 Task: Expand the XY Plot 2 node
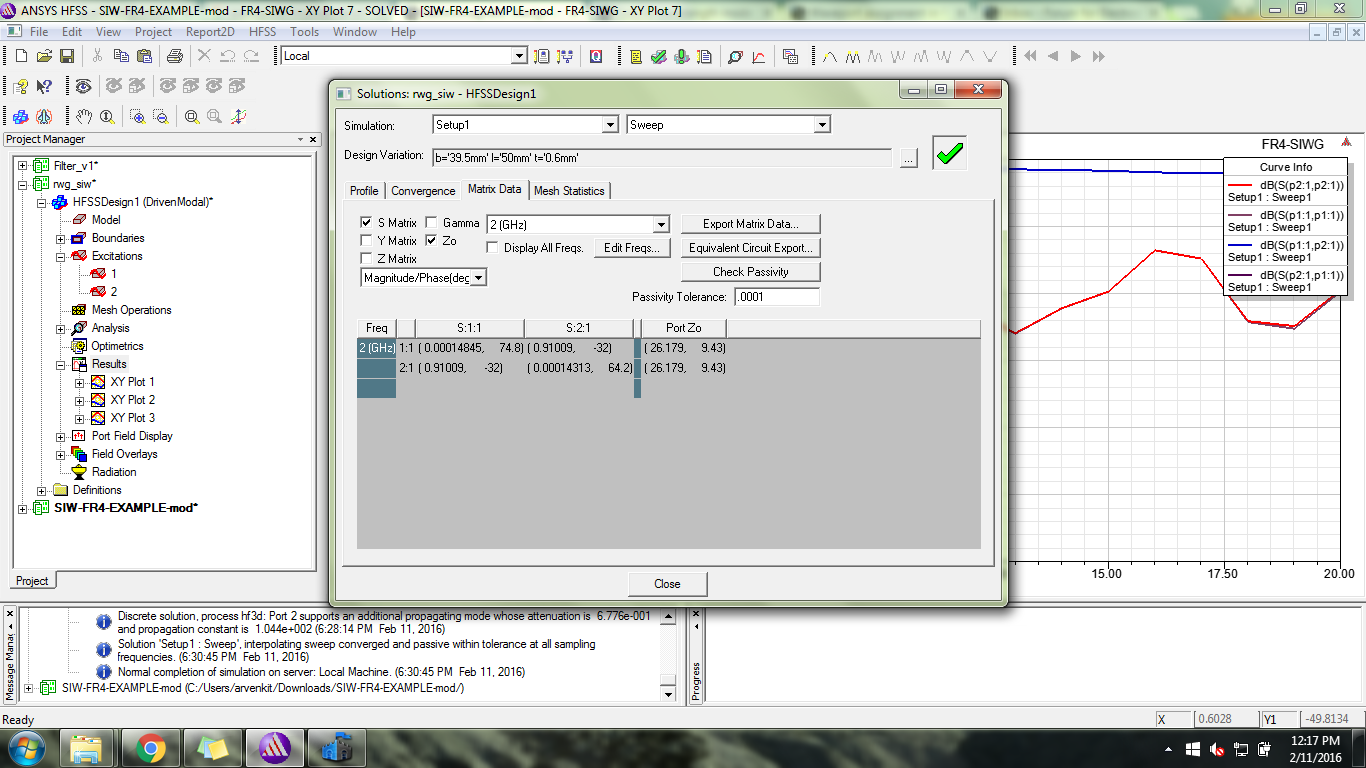80,400
